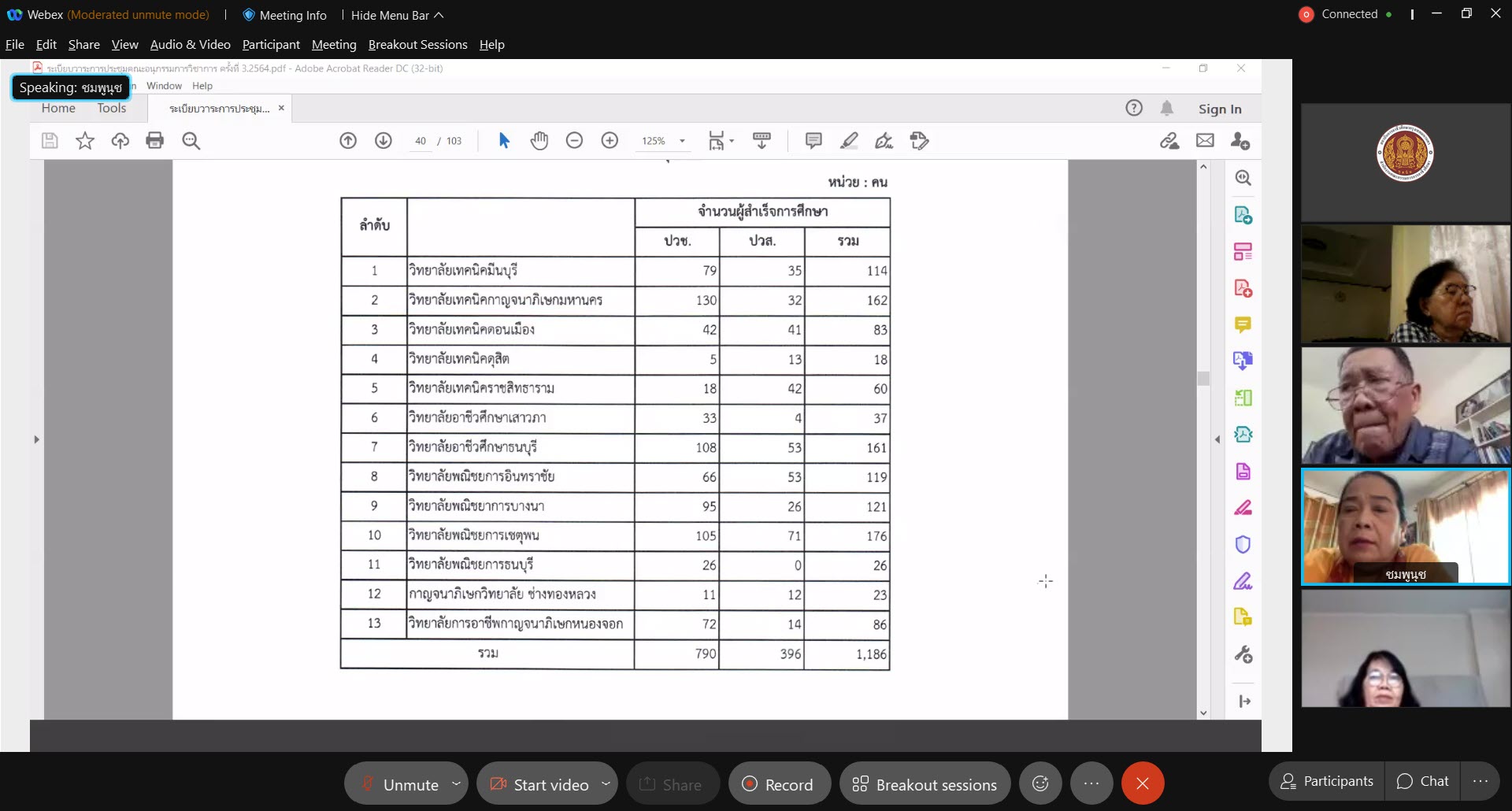Expand the left navigation pane arrow
The width and height of the screenshot is (1512, 811).
pyautogui.click(x=36, y=439)
